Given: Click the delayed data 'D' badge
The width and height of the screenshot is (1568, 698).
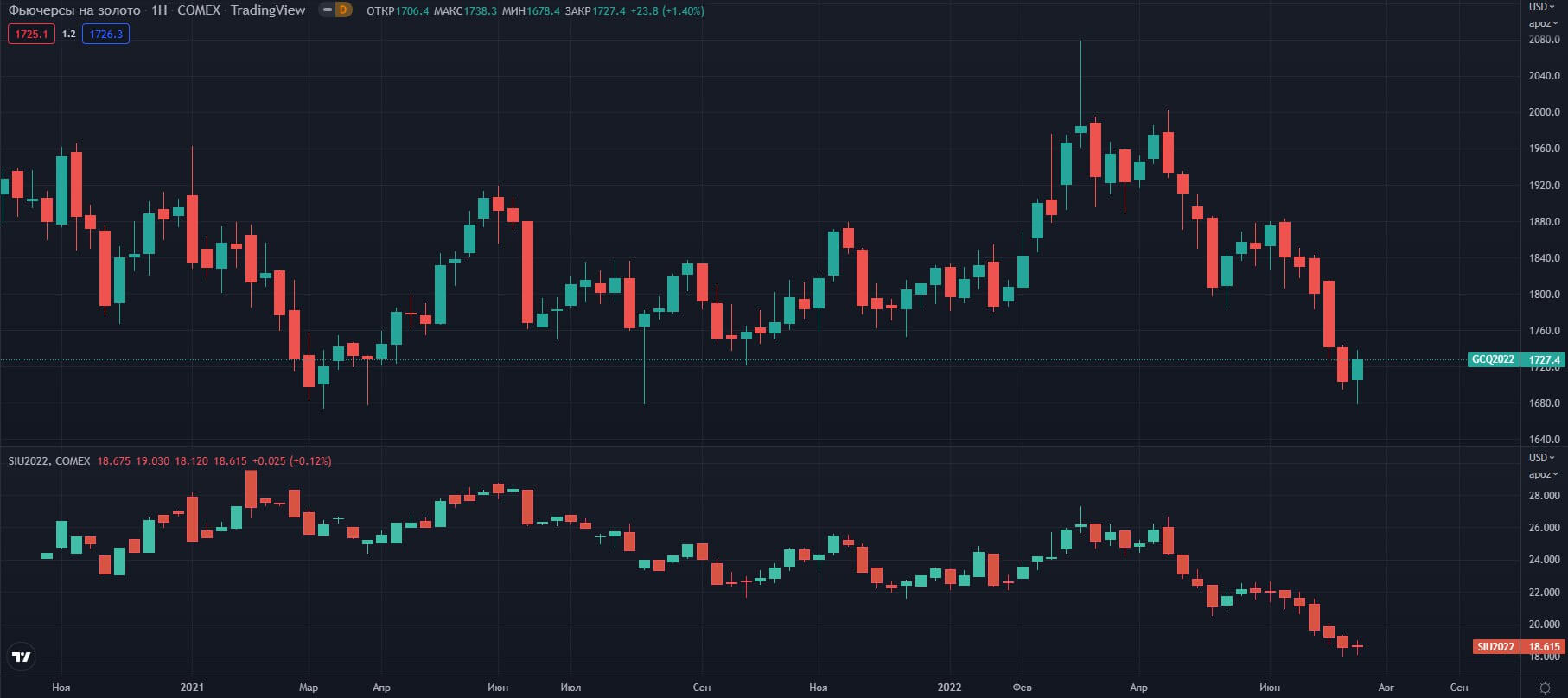Looking at the screenshot, I should pos(342,10).
